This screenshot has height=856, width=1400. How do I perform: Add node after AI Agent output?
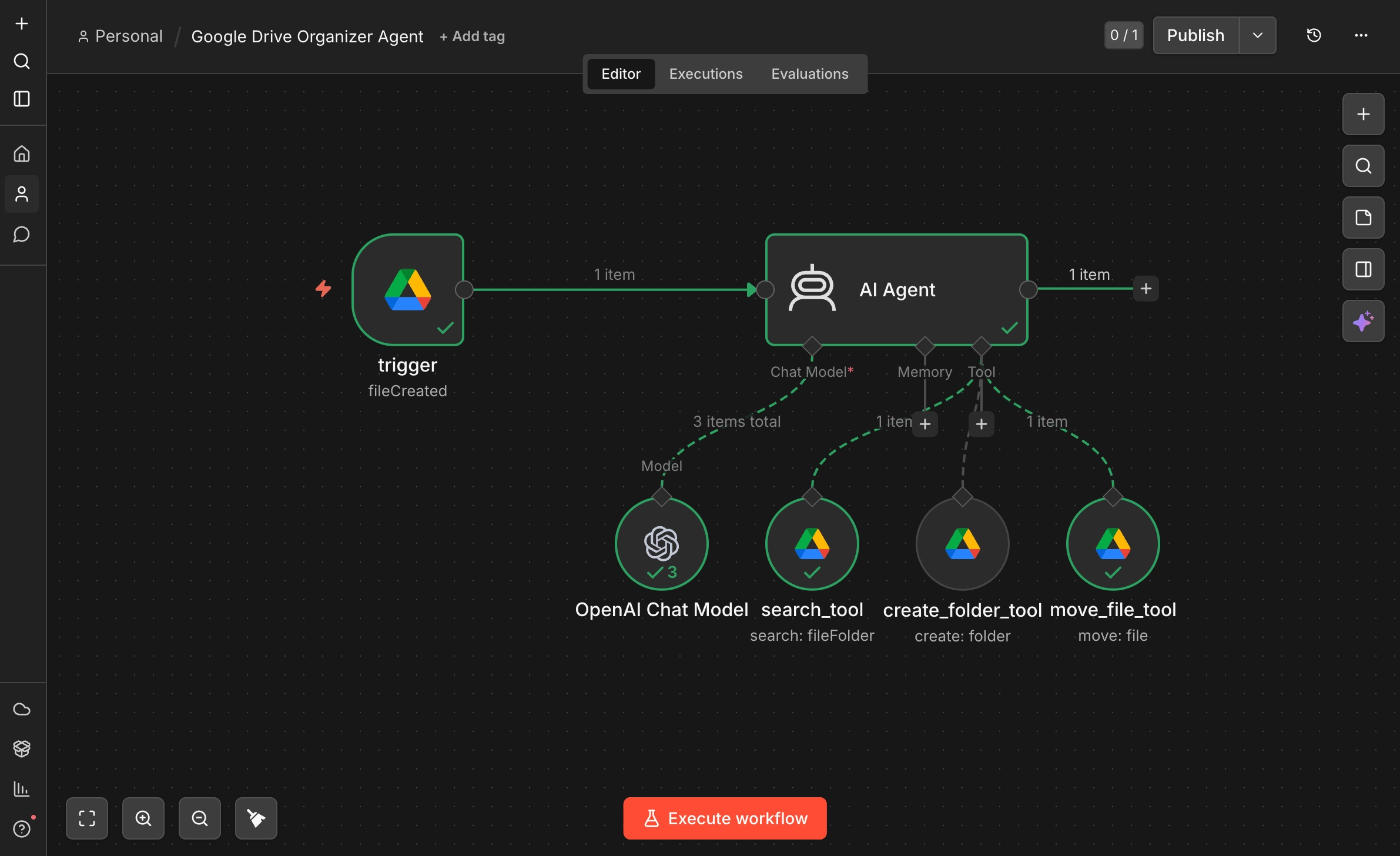pos(1146,289)
